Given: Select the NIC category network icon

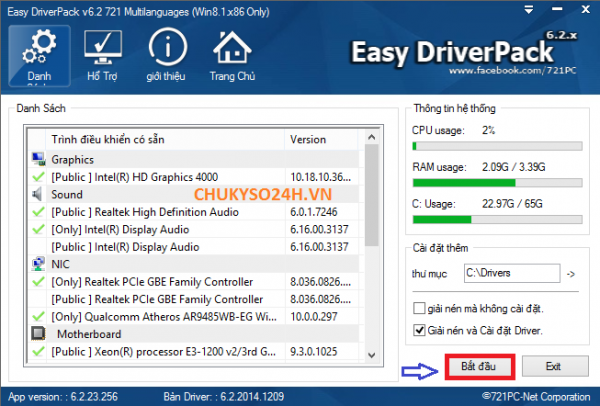Looking at the screenshot, I should coord(38,264).
